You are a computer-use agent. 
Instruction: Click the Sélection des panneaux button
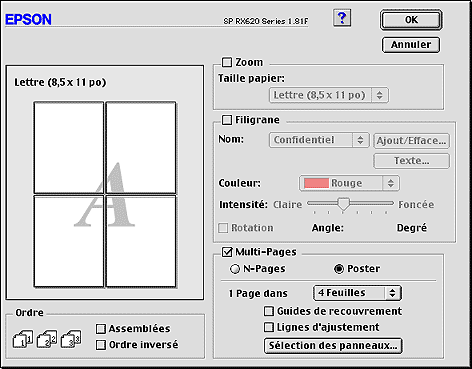[x=333, y=346]
